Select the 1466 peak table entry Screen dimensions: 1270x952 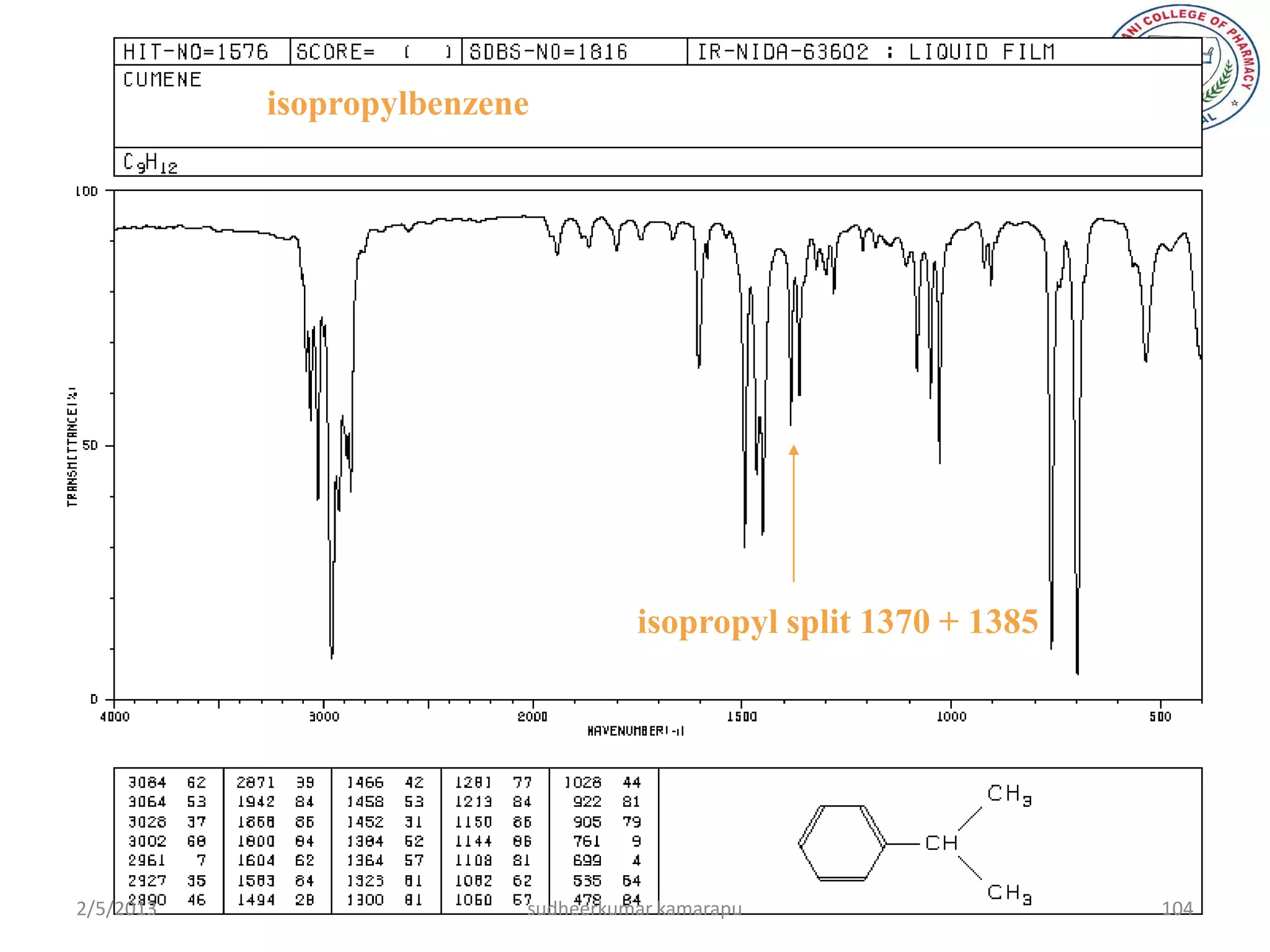[385, 783]
